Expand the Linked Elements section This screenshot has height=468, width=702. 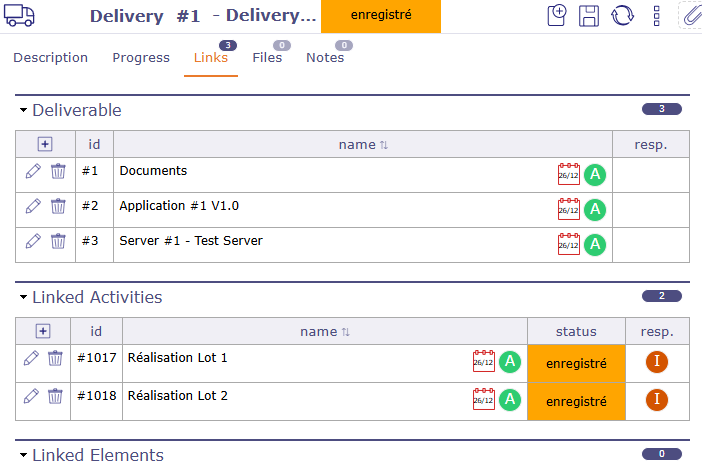point(23,455)
